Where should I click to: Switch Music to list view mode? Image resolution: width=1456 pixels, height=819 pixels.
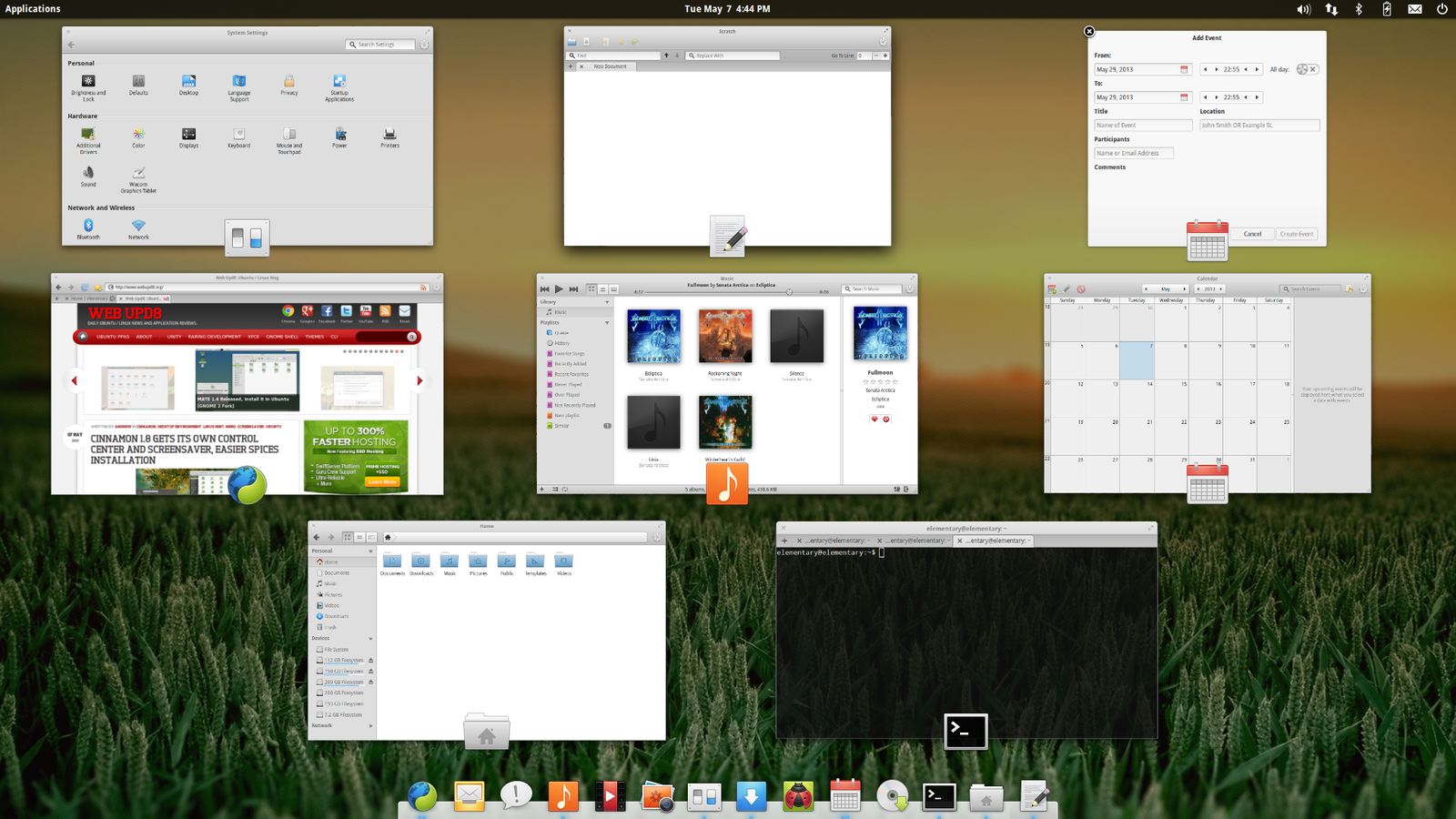coord(603,288)
